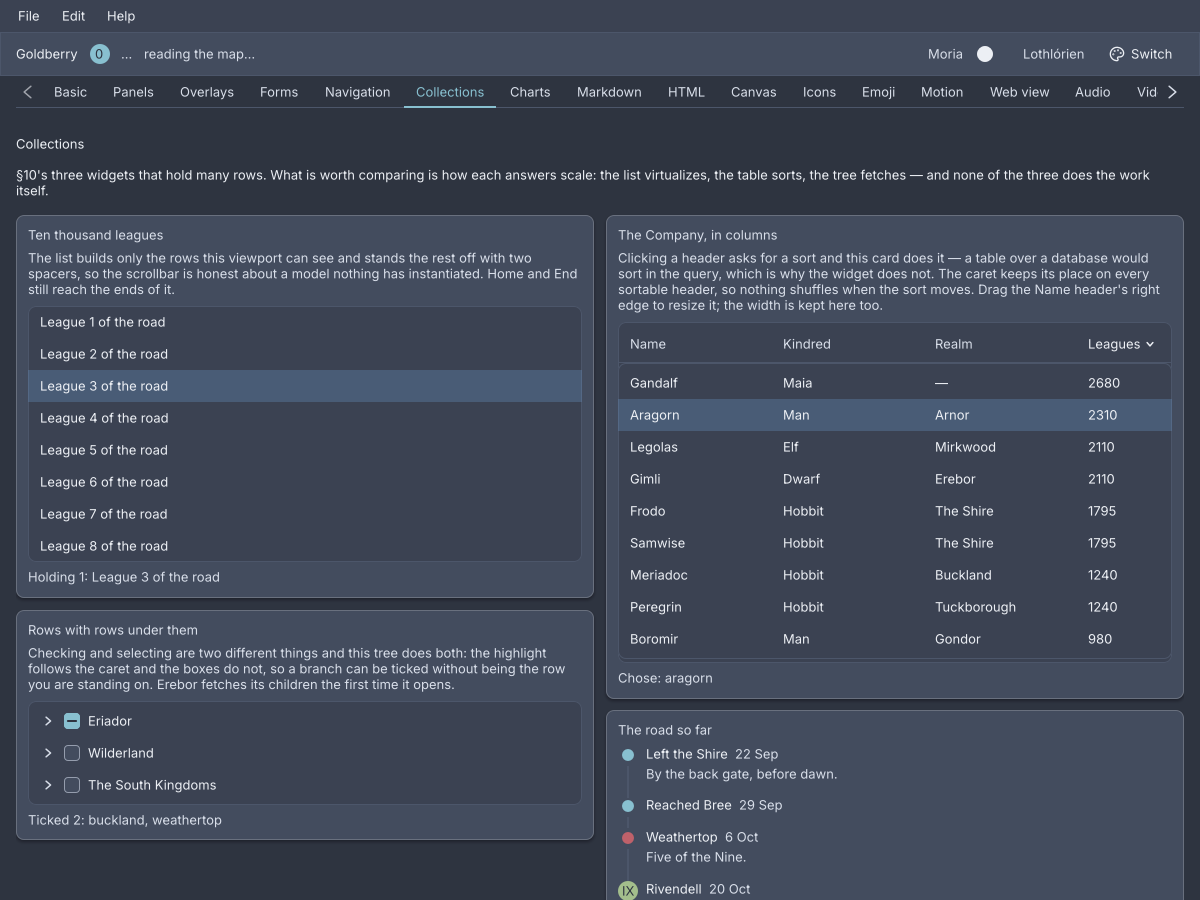
Task: Open the File menu
Action: coord(29,16)
